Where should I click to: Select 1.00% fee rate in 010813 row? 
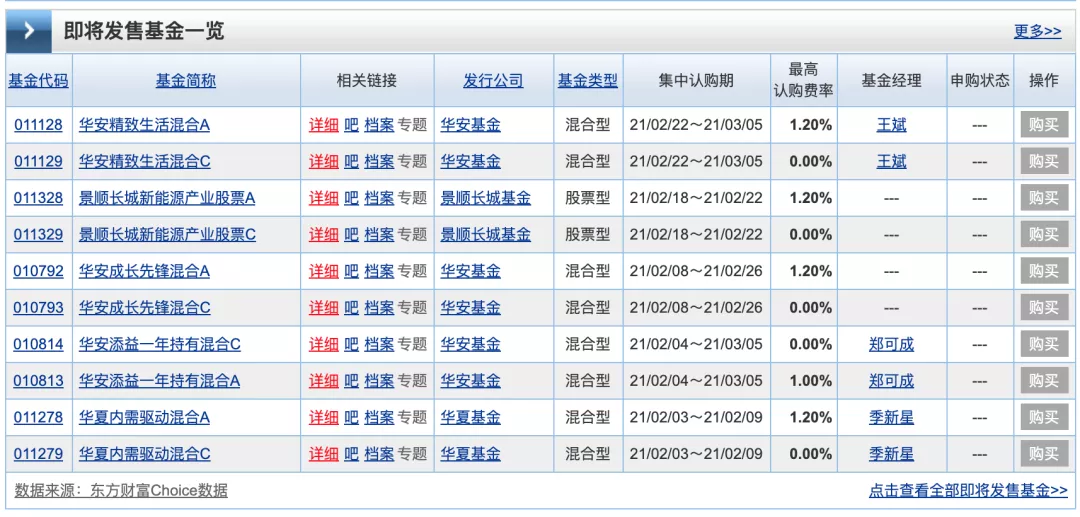(811, 381)
